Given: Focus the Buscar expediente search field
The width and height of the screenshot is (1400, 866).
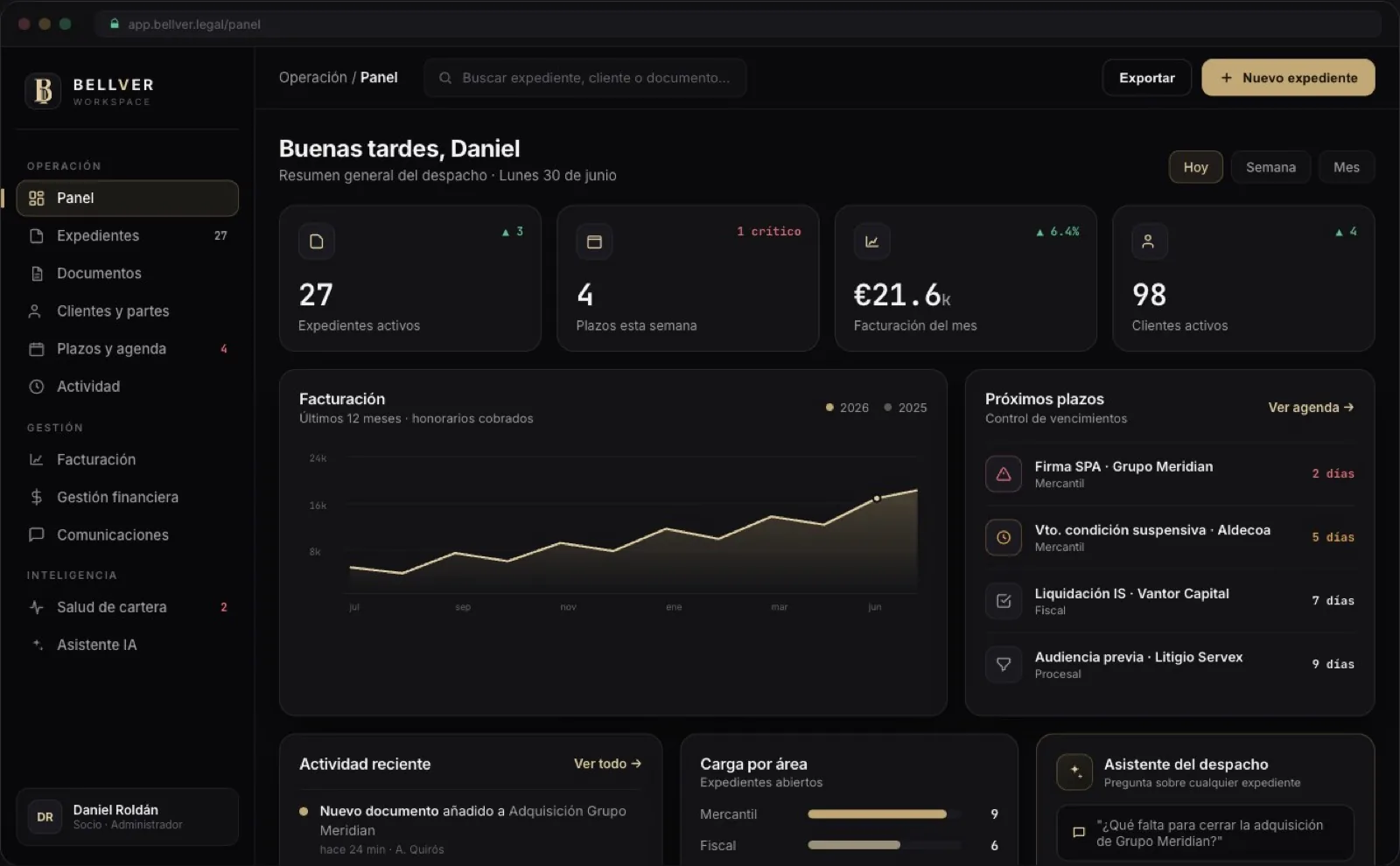Looking at the screenshot, I should click(585, 78).
